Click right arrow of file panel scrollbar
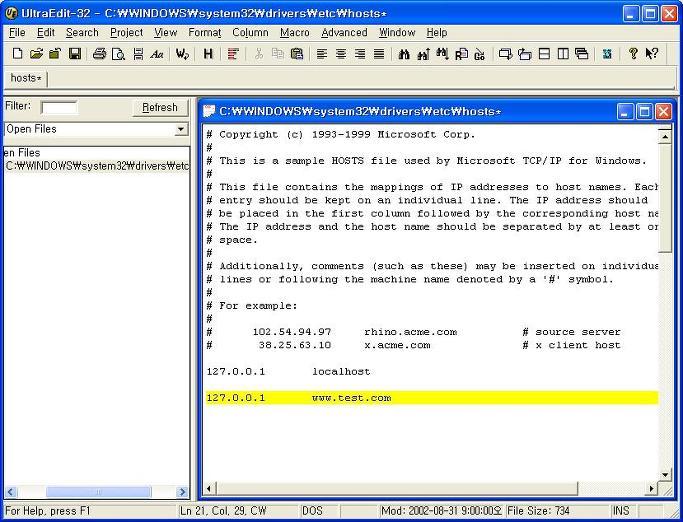The image size is (683, 522). tap(183, 492)
